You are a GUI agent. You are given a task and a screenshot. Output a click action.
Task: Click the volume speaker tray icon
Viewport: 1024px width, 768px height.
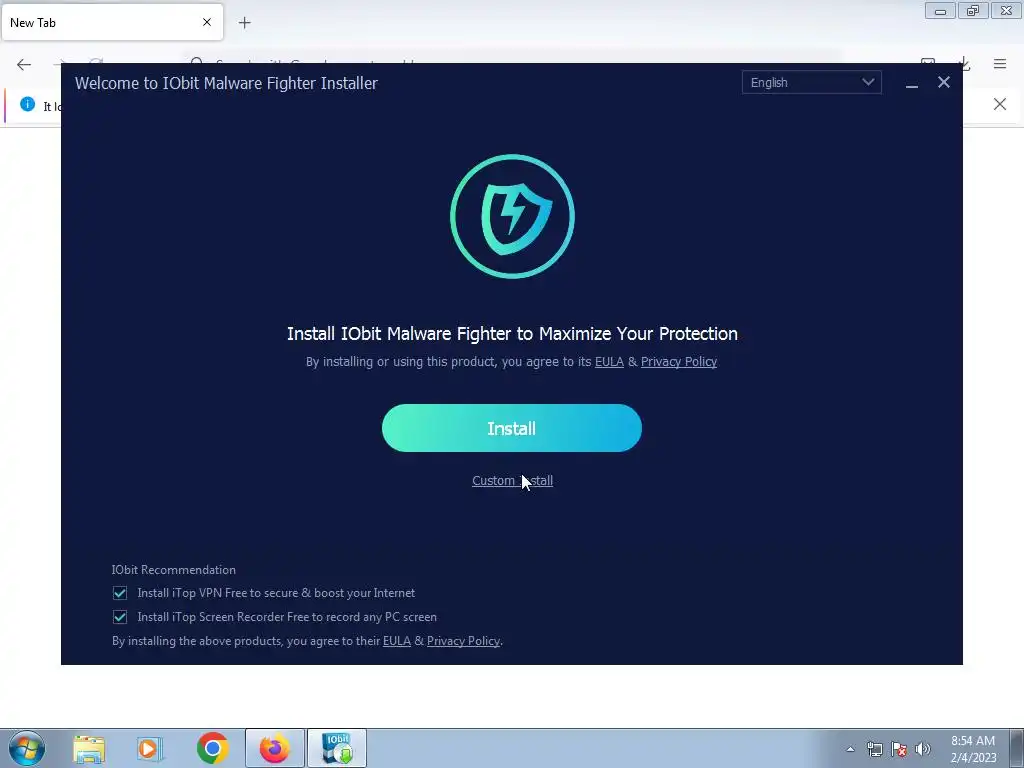pyautogui.click(x=923, y=749)
